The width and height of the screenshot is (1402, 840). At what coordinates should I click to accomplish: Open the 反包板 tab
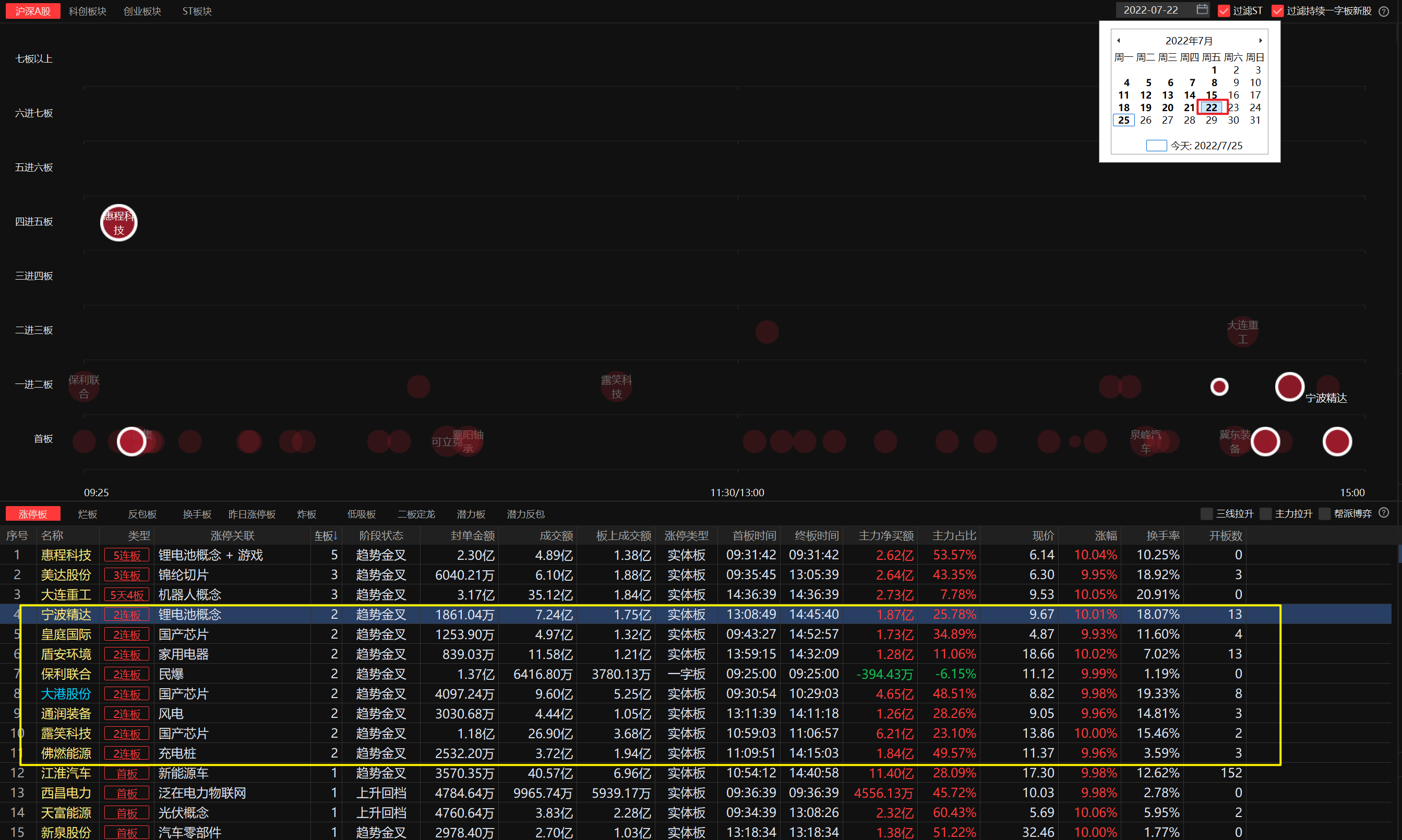[x=142, y=514]
